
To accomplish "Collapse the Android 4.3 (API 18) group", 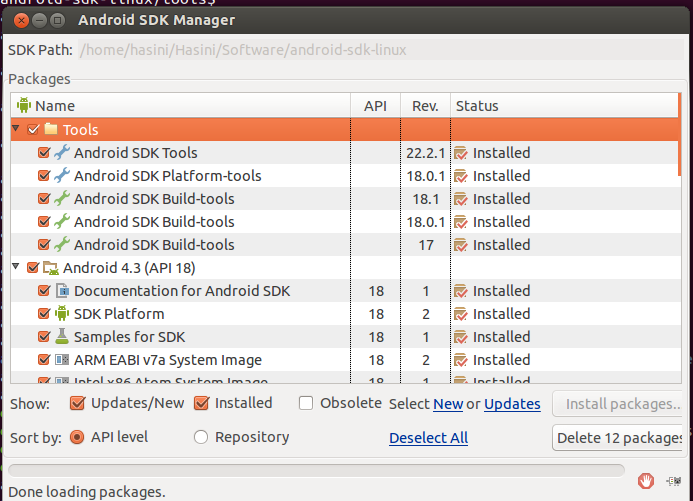I will [16, 267].
